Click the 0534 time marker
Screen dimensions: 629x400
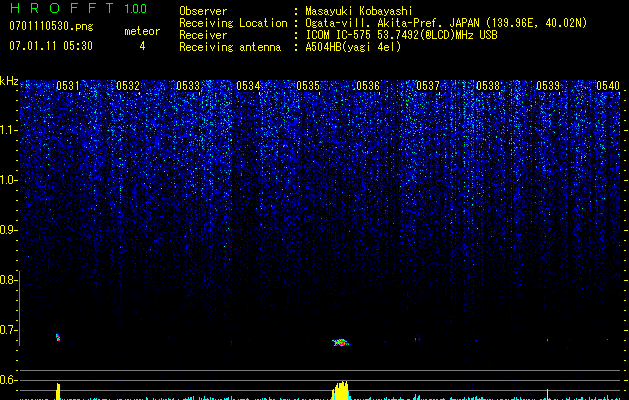point(248,85)
